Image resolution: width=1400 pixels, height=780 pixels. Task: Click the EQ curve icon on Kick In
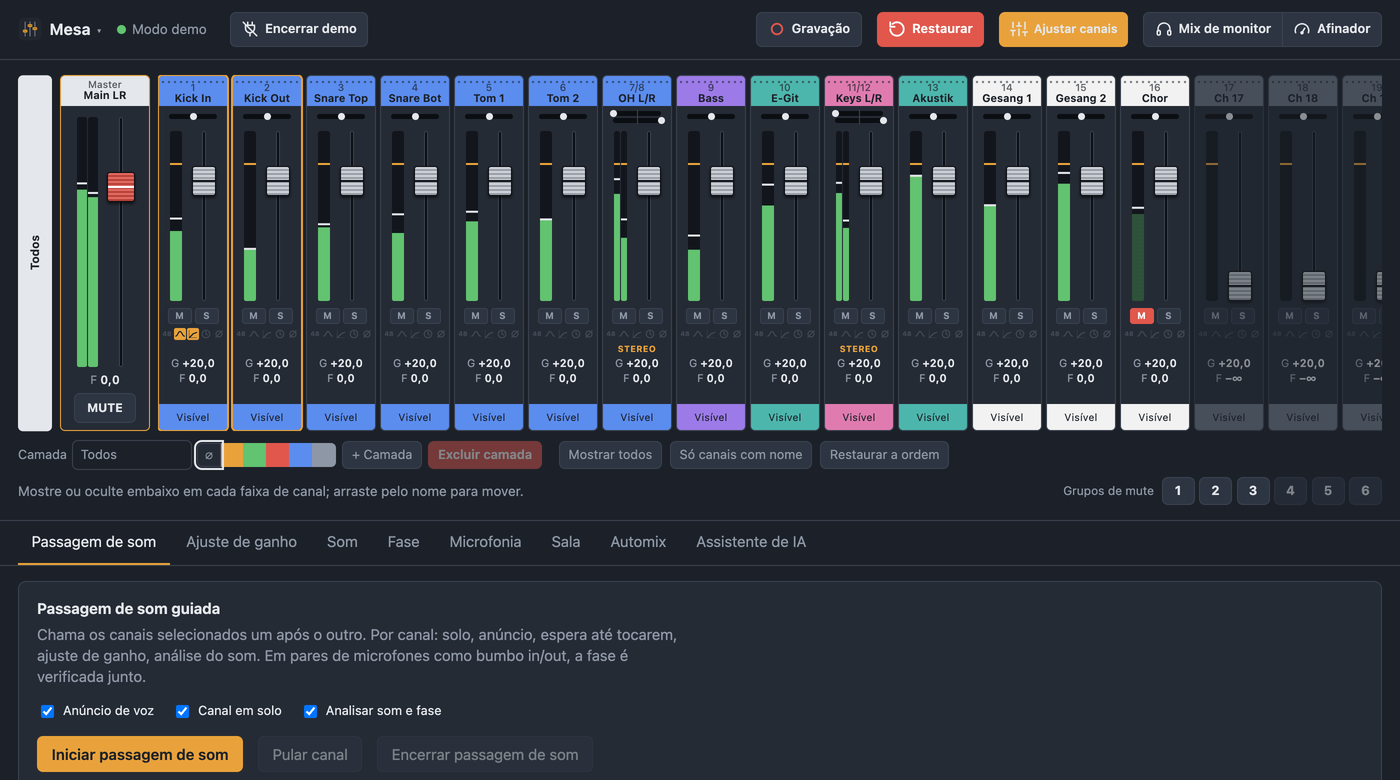pyautogui.click(x=180, y=334)
